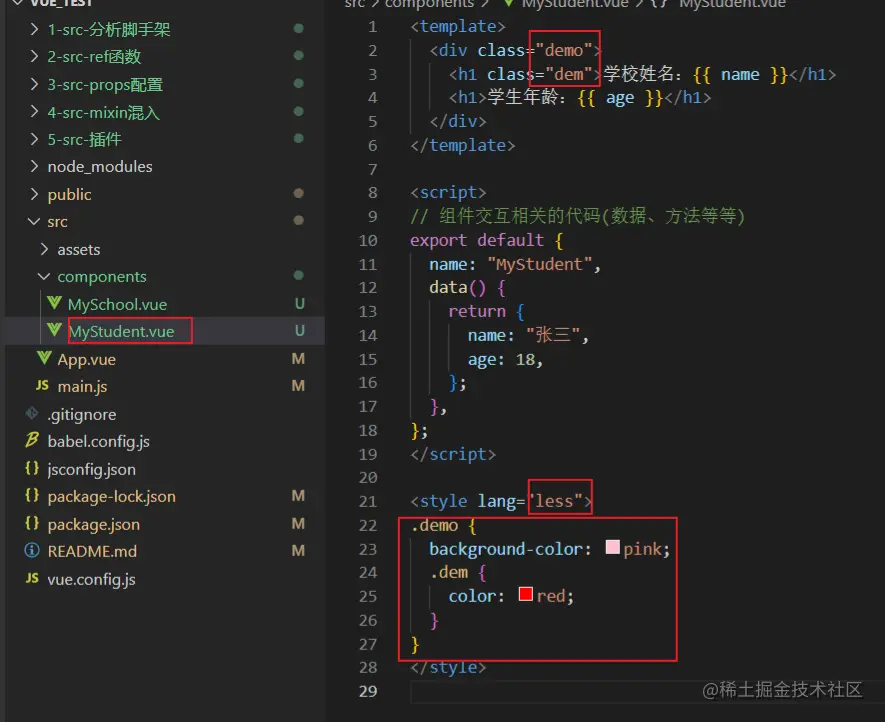Click line number 10 in the gutter
The image size is (885, 722).
368,240
